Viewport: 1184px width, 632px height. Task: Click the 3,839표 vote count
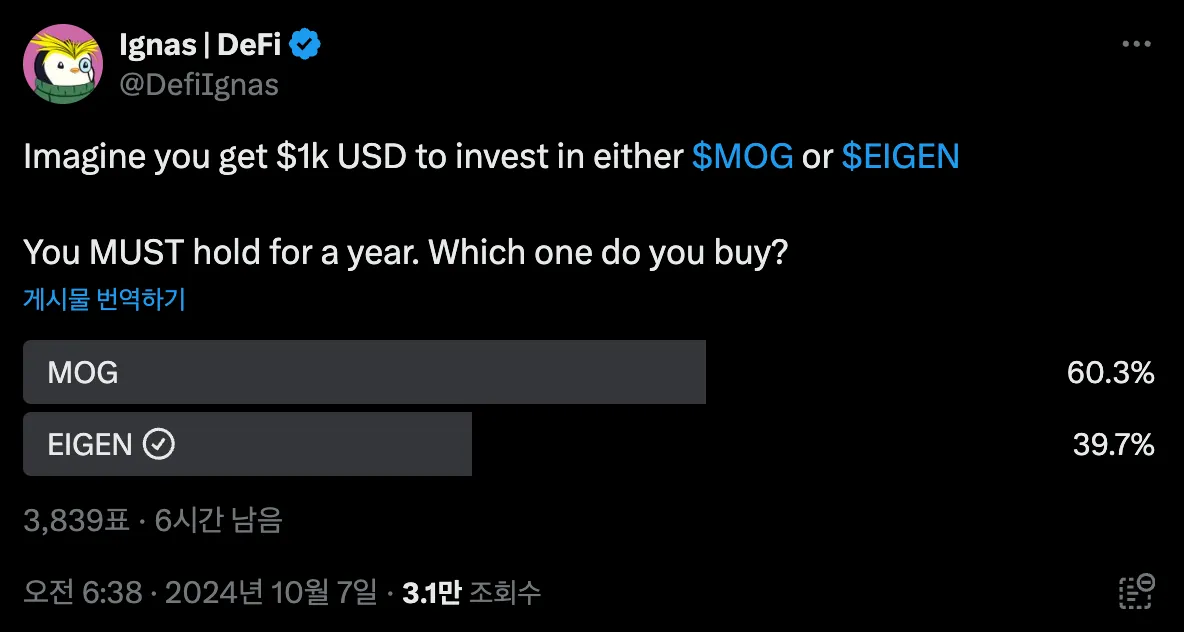point(76,520)
